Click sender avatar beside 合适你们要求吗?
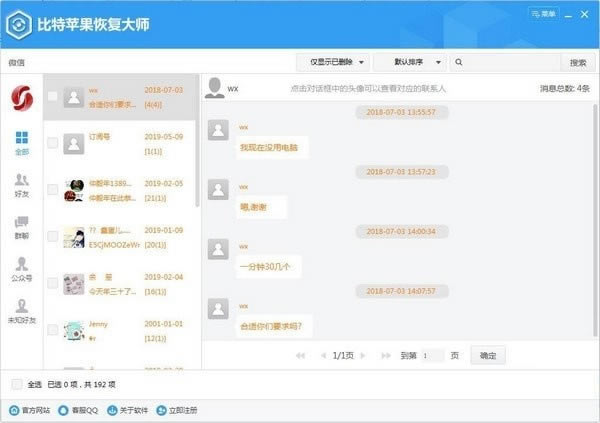The width and height of the screenshot is (600, 423). coord(218,309)
